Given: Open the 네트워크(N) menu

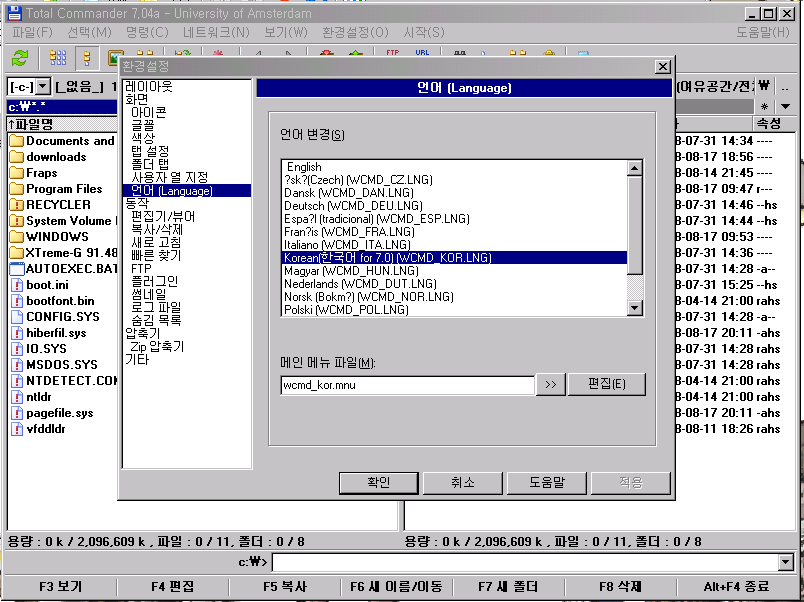Looking at the screenshot, I should (216, 32).
